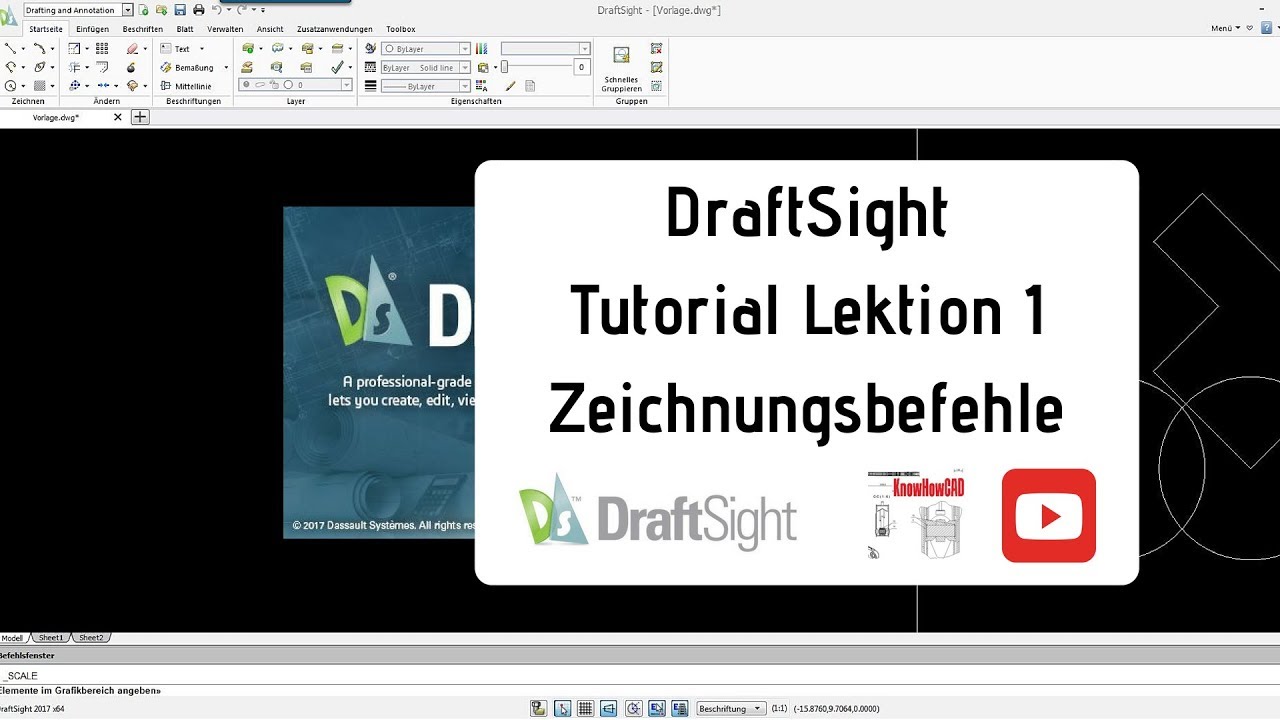Viewport: 1280px width, 720px height.
Task: Click the color bars properties icon
Action: tap(481, 48)
